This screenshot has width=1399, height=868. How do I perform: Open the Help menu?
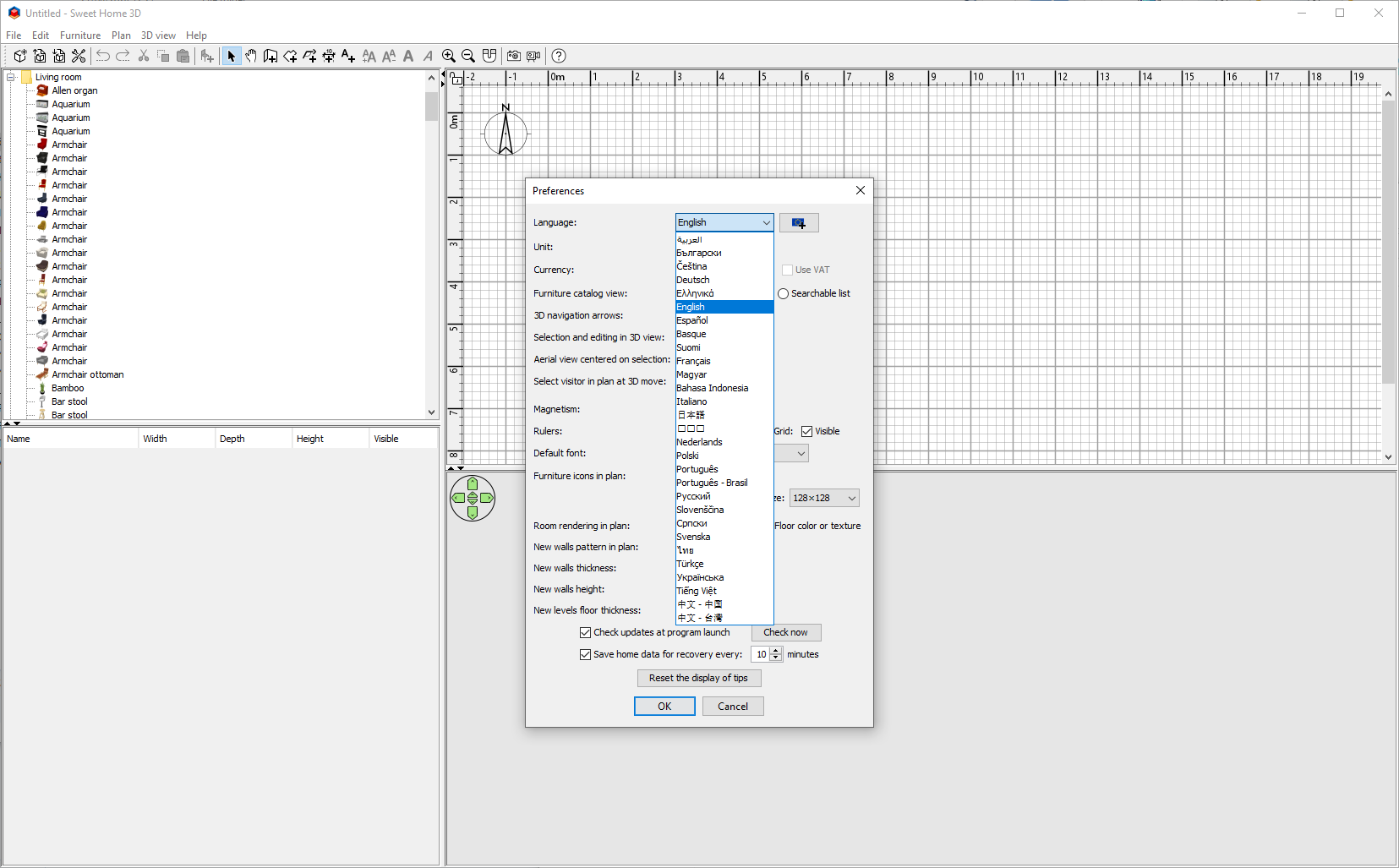pyautogui.click(x=196, y=35)
